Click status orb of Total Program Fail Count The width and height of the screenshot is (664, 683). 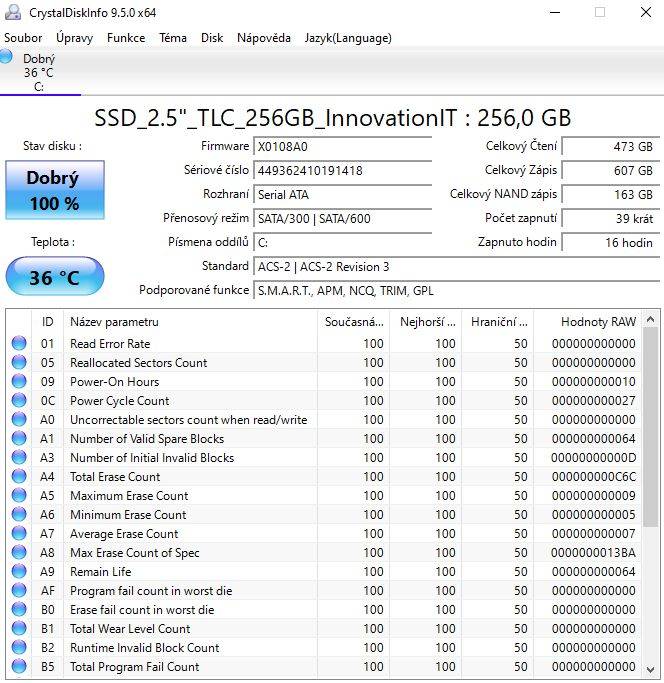(x=19, y=666)
